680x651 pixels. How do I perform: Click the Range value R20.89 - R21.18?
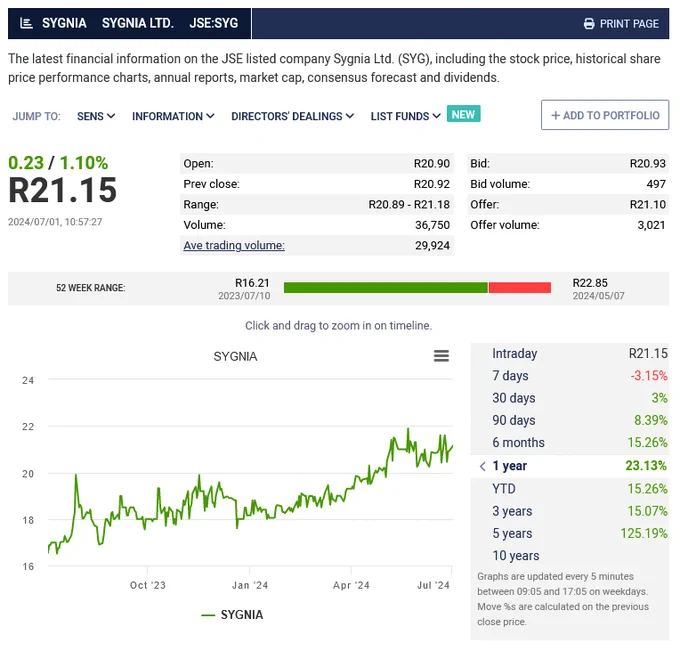click(409, 204)
